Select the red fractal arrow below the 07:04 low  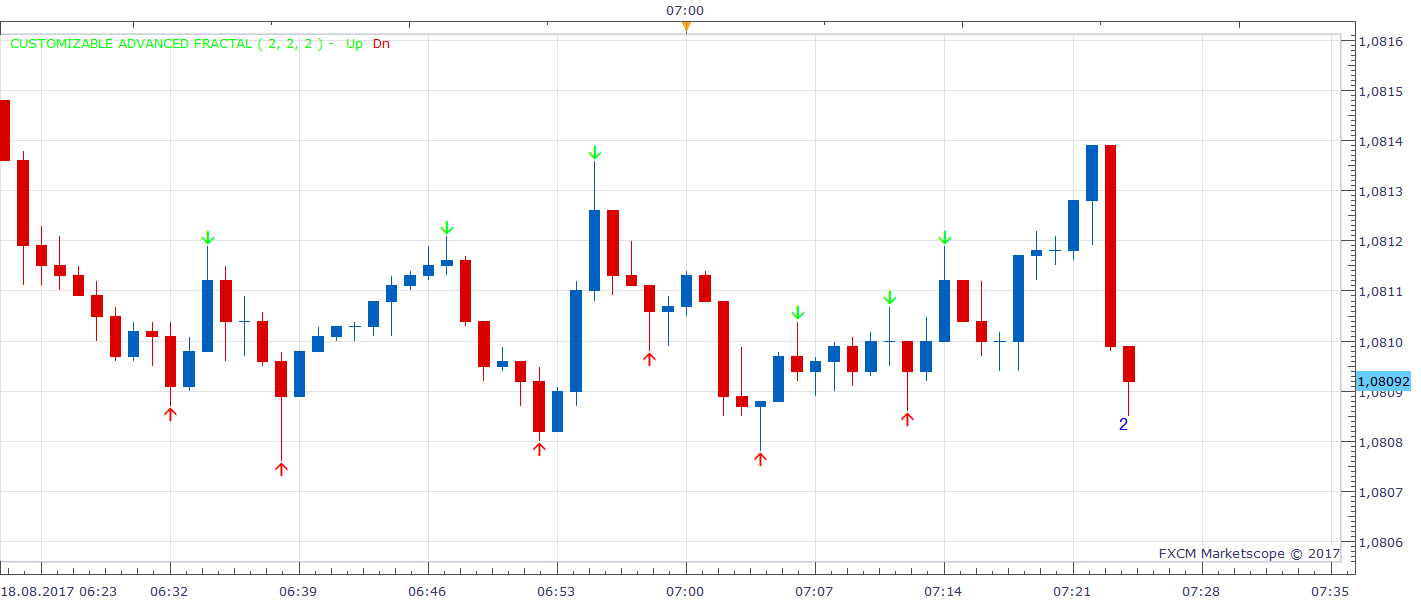tap(760, 459)
